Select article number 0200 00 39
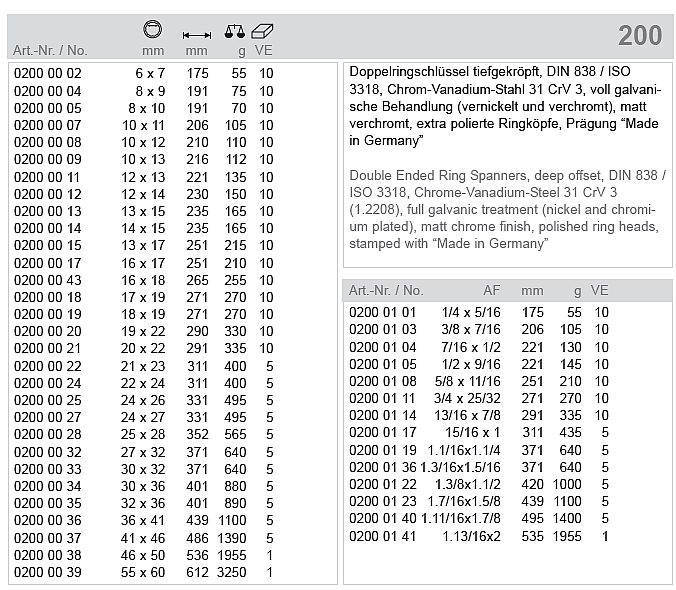This screenshot has height=590, width=676. [x=48, y=573]
